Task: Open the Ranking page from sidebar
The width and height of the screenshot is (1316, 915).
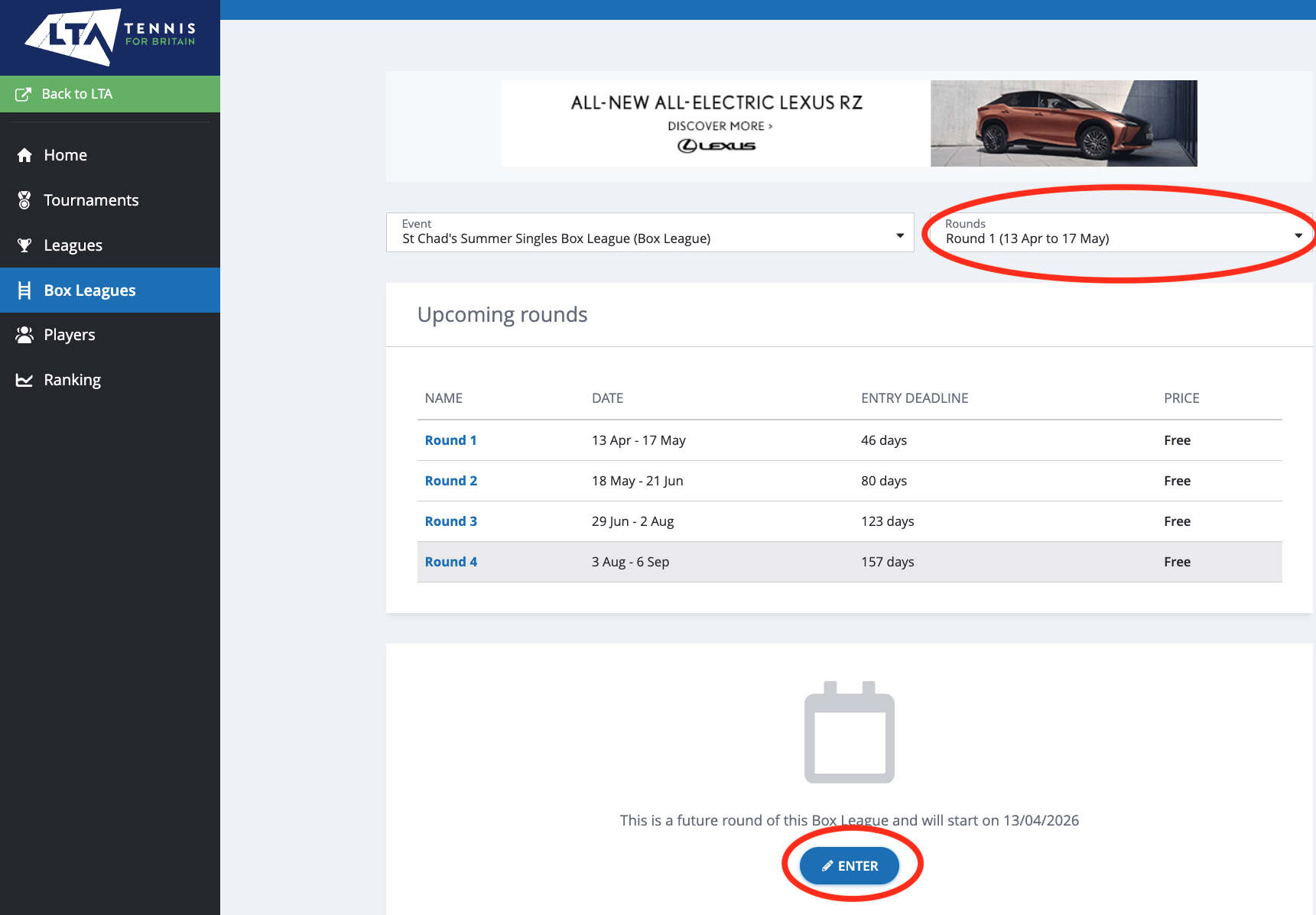Action: click(72, 380)
